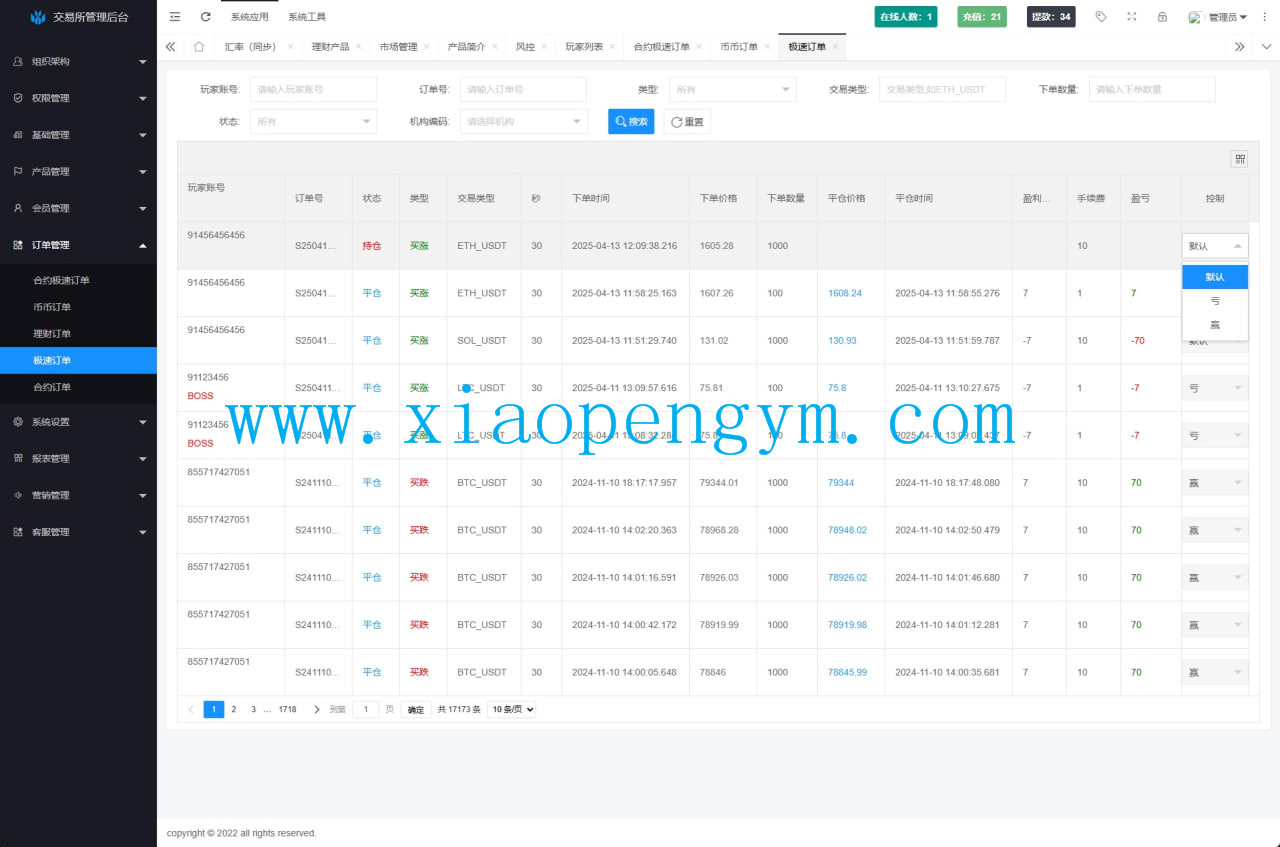Close the 风控 tab
The image size is (1280, 847).
coord(544,46)
